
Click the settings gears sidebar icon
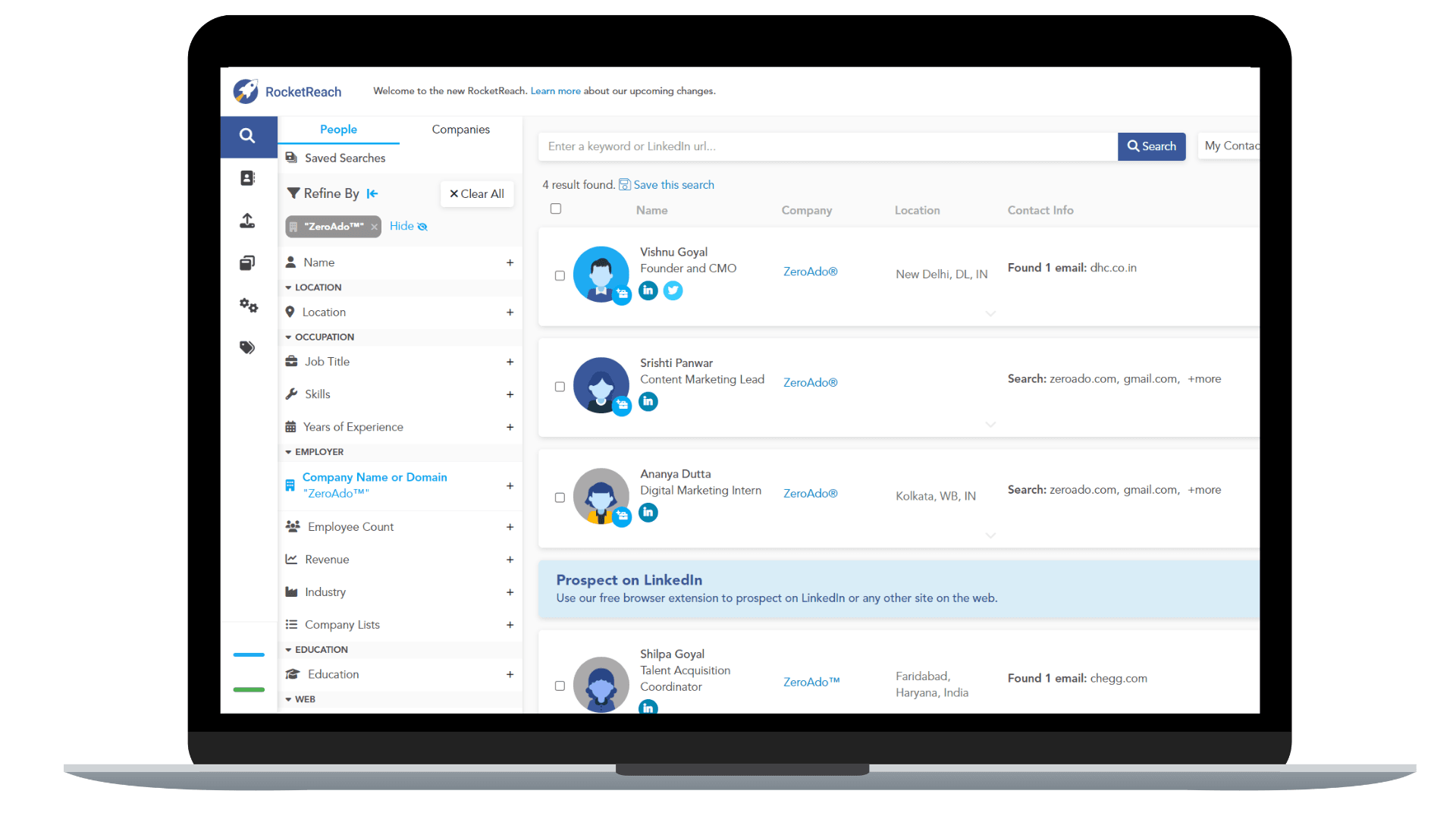(248, 305)
